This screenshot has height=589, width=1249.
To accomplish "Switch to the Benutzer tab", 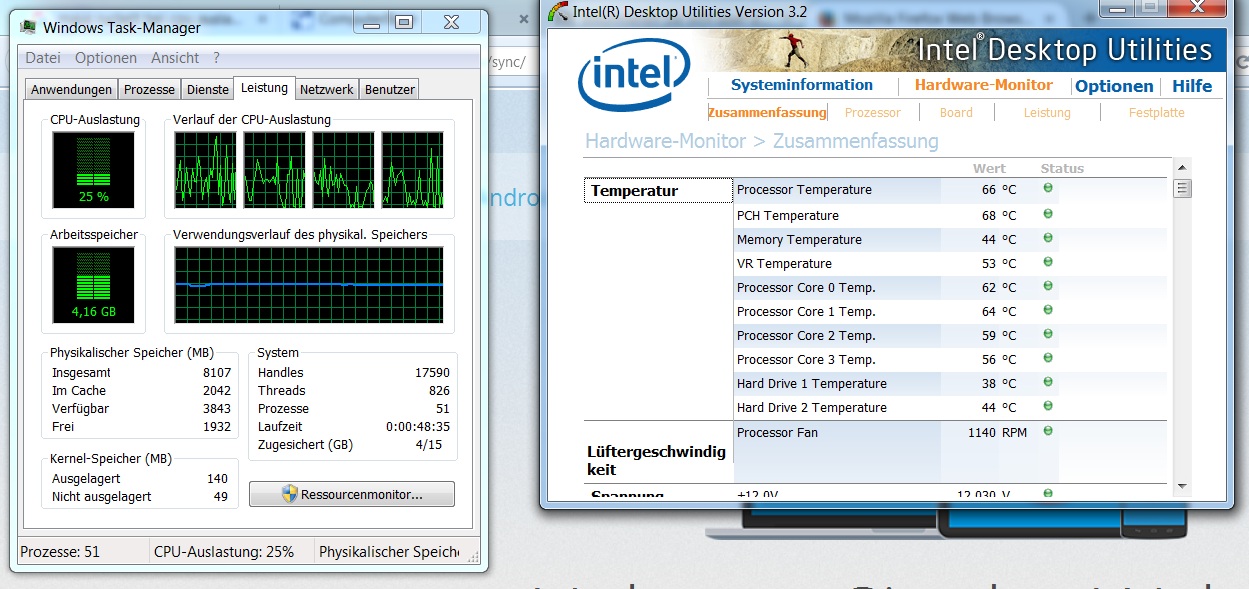I will tap(389, 89).
